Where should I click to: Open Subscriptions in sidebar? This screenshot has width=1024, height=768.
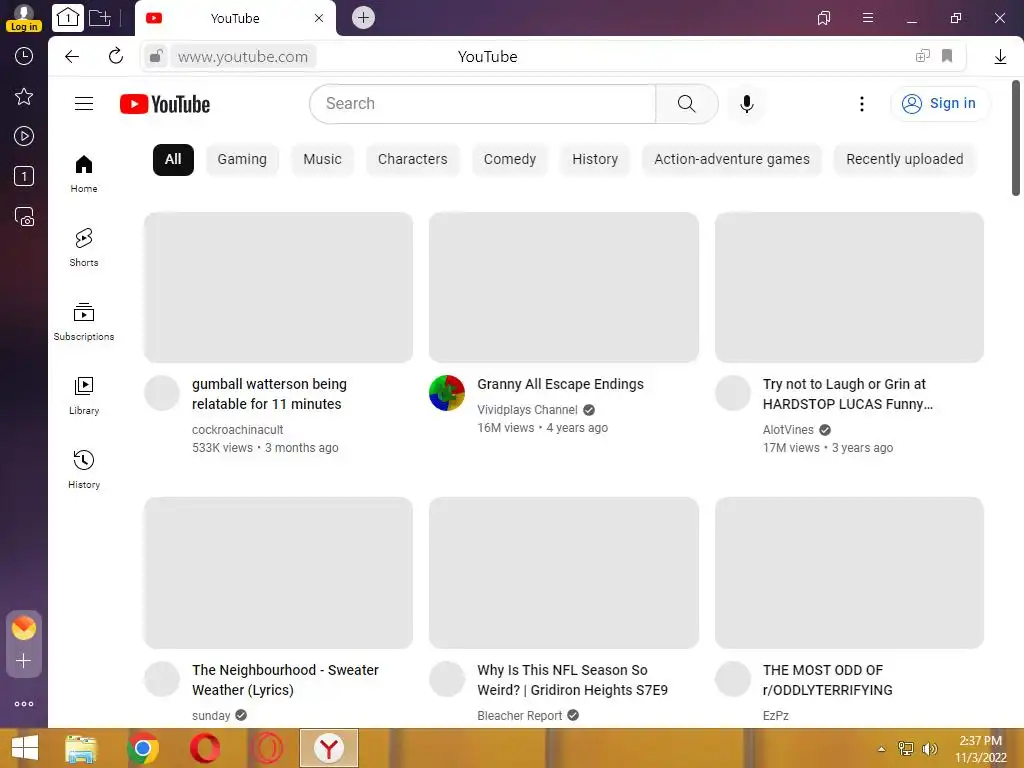(84, 322)
